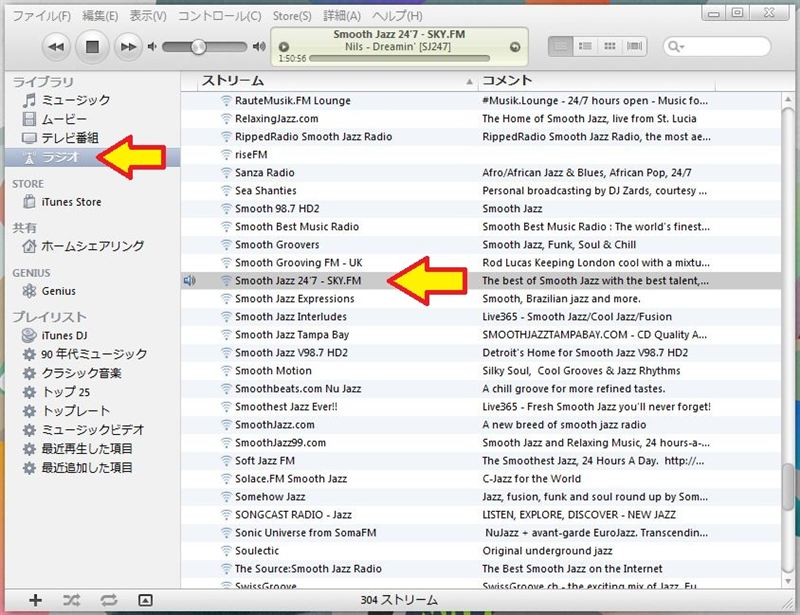Open the 表示(V) menu

coord(147,16)
